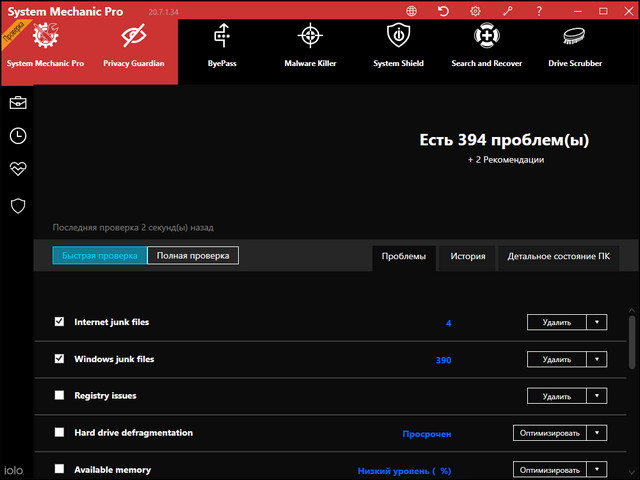Open the System Shield module
640x480 pixels.
(x=398, y=45)
